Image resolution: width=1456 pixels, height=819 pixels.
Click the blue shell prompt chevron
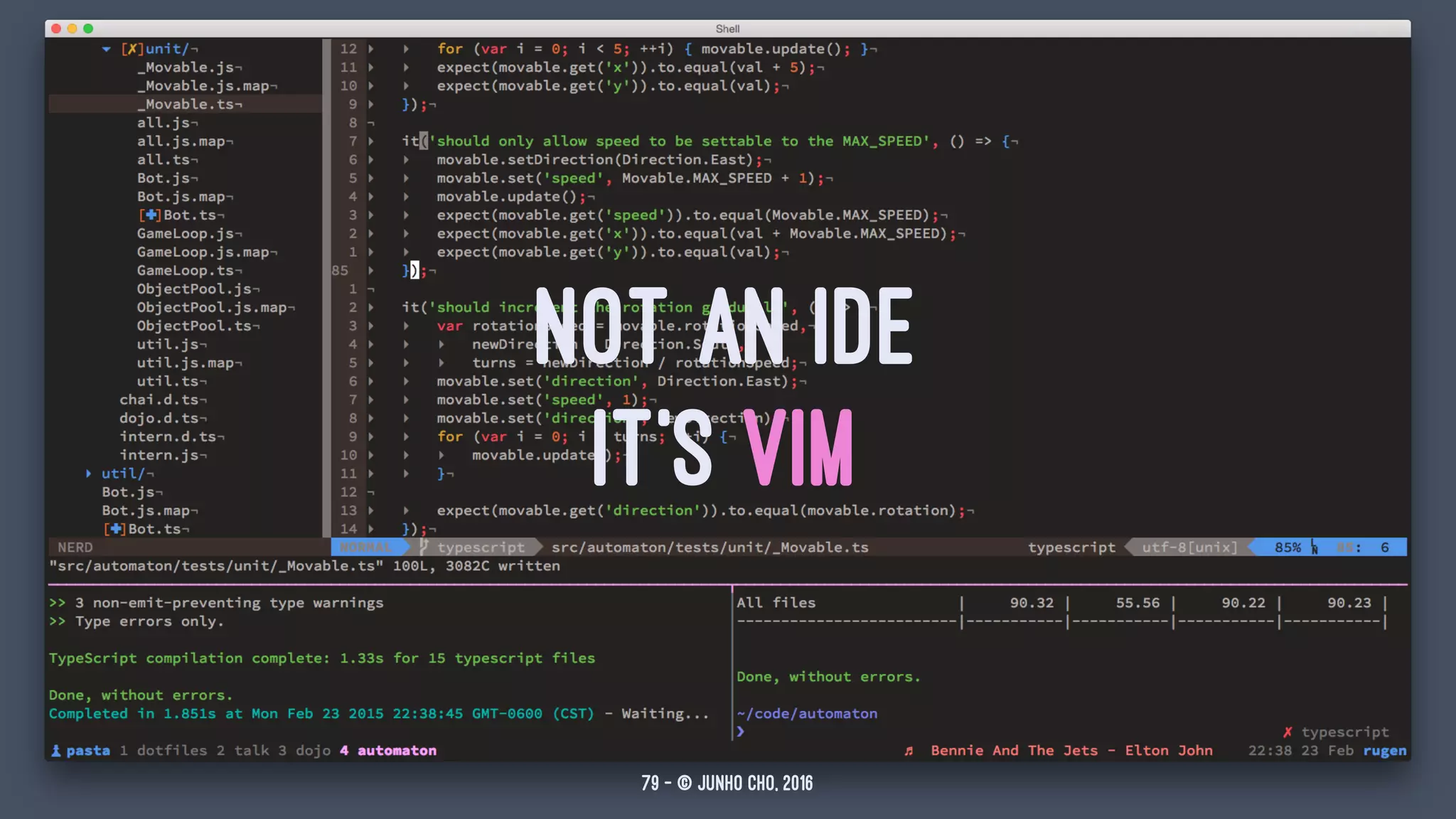tap(741, 731)
